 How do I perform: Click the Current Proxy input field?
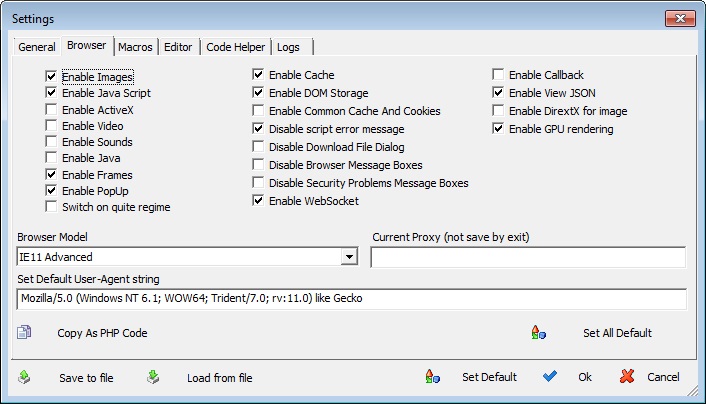coord(528,257)
